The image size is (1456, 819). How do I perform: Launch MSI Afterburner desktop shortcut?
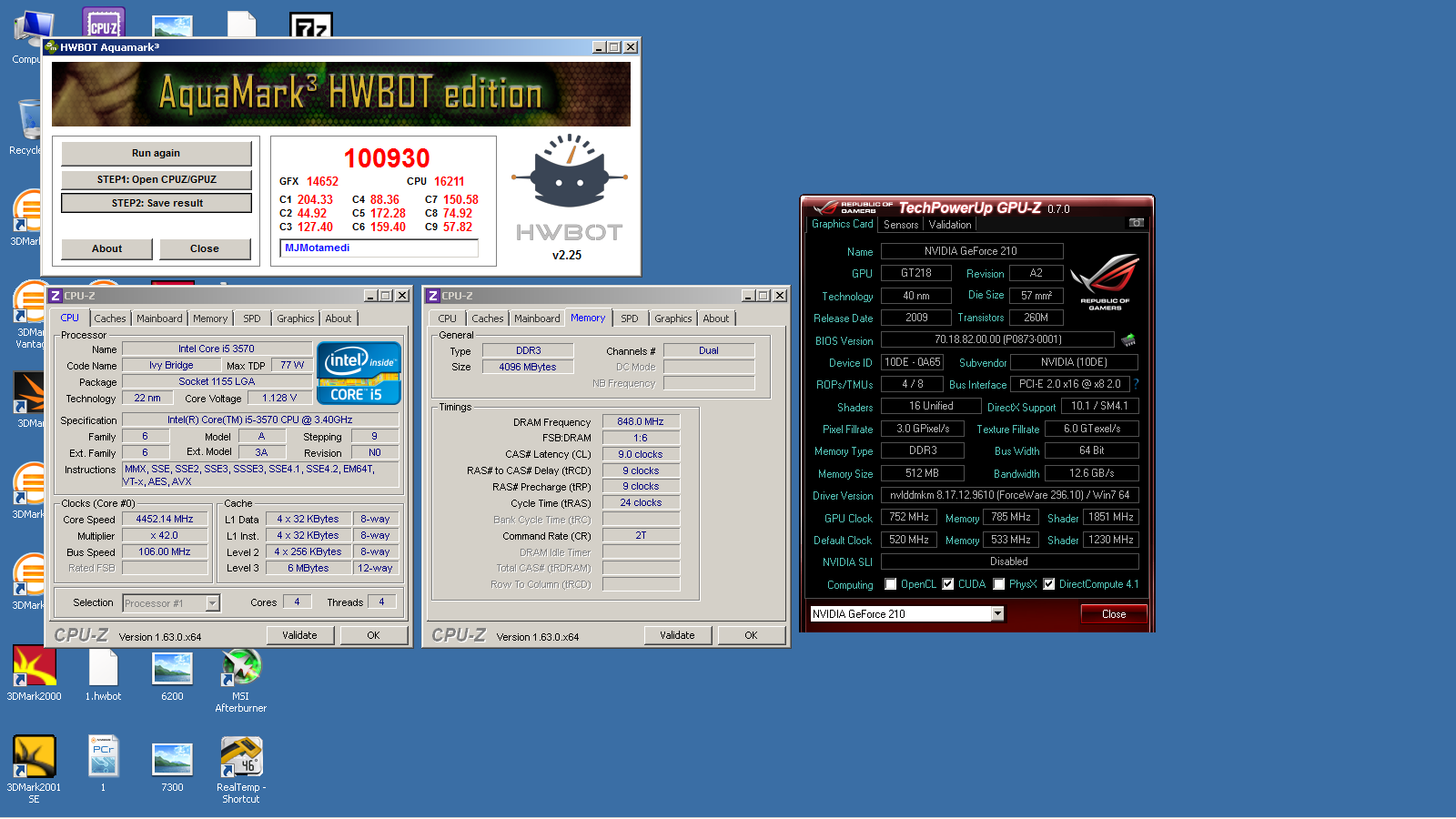(x=241, y=679)
